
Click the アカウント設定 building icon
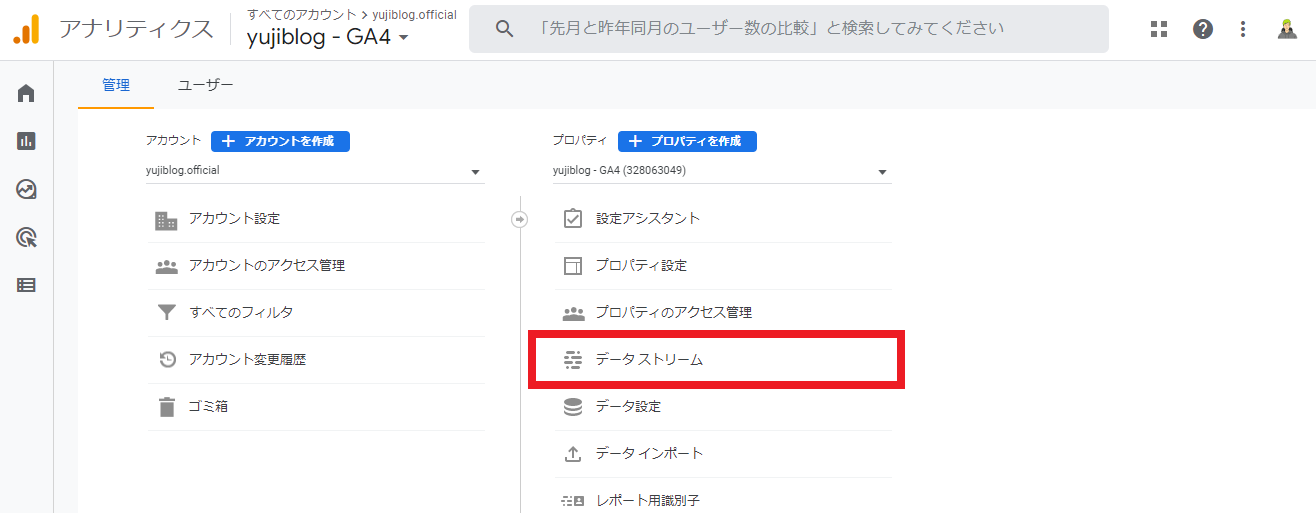click(166, 219)
